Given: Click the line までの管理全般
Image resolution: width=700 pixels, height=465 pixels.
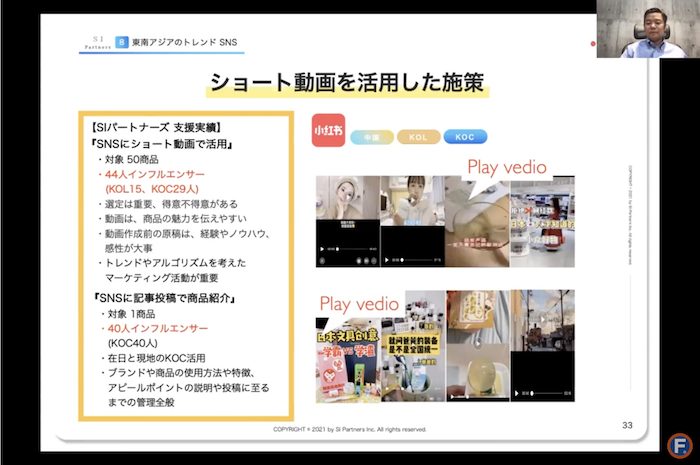Looking at the screenshot, I should pyautogui.click(x=141, y=403).
